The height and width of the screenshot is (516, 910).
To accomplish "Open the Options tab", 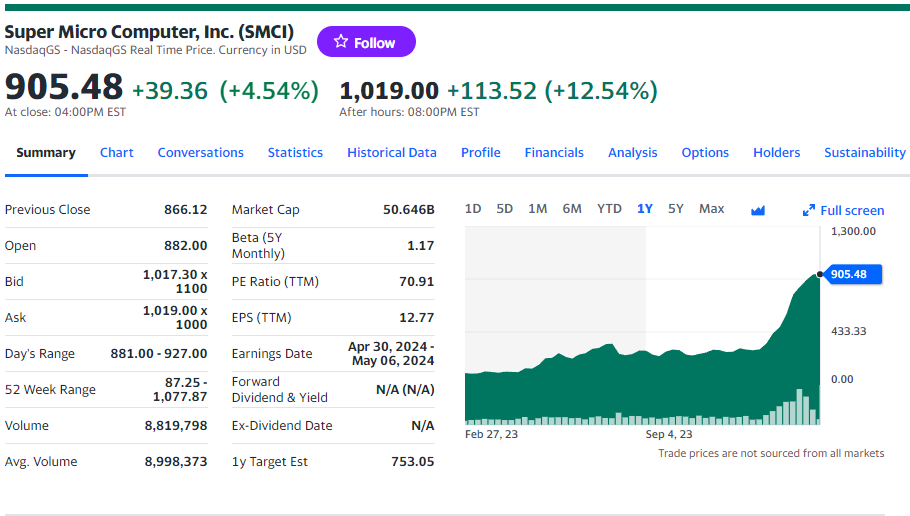I will [705, 153].
